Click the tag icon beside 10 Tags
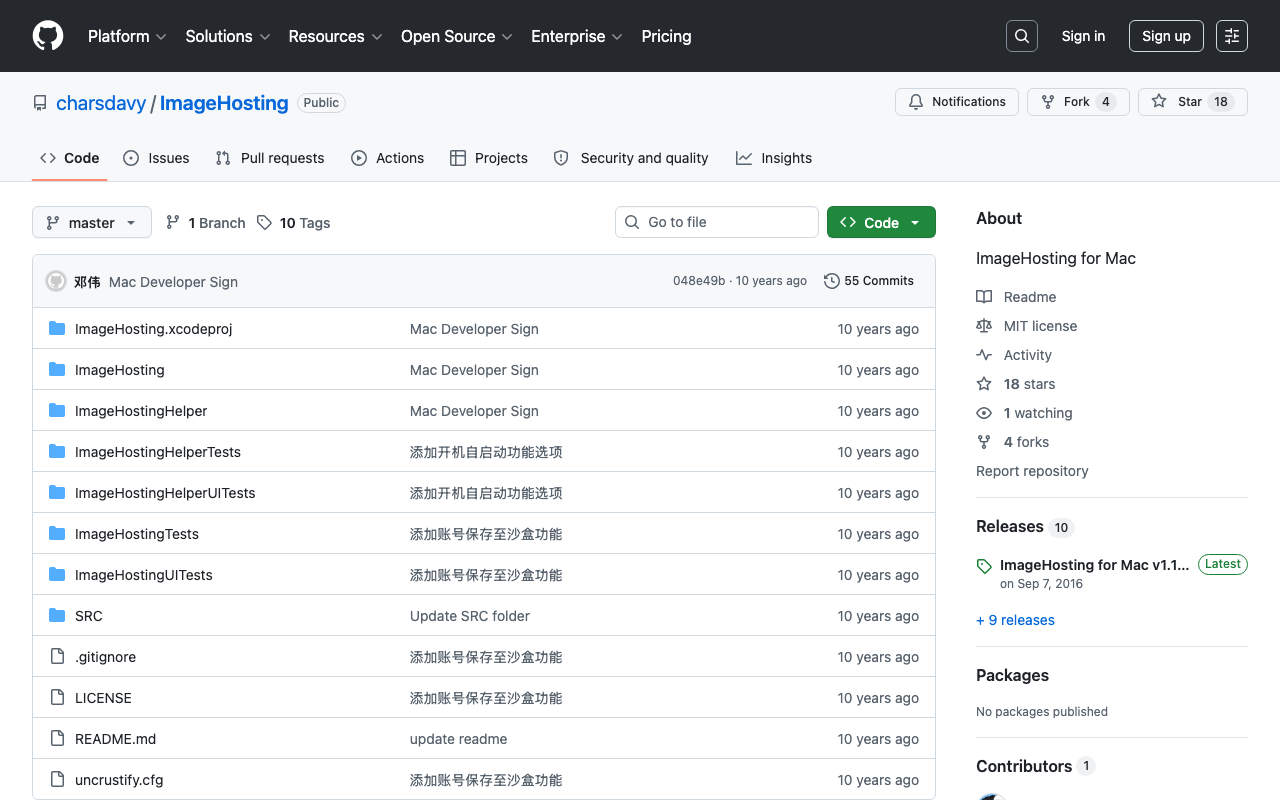This screenshot has width=1280, height=800. coord(264,222)
